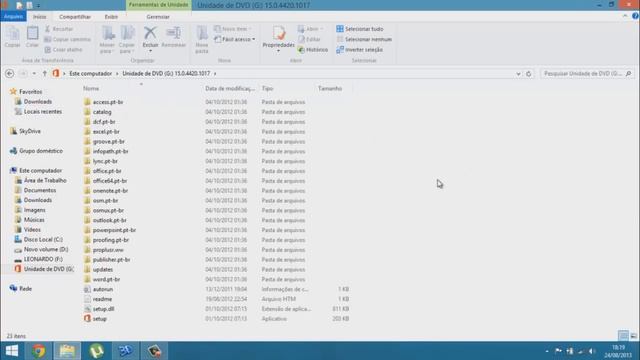
Task: Open the address bar history dropdown
Action: tap(518, 74)
